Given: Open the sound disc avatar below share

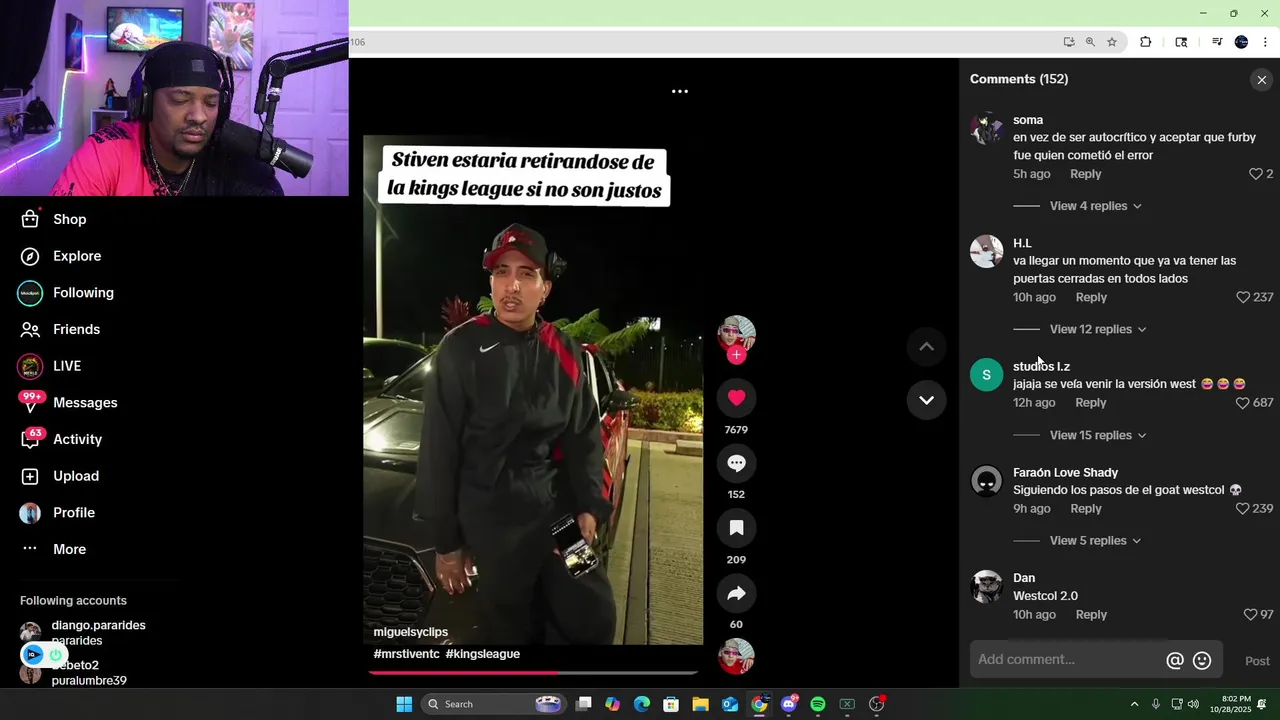Looking at the screenshot, I should 737,656.
